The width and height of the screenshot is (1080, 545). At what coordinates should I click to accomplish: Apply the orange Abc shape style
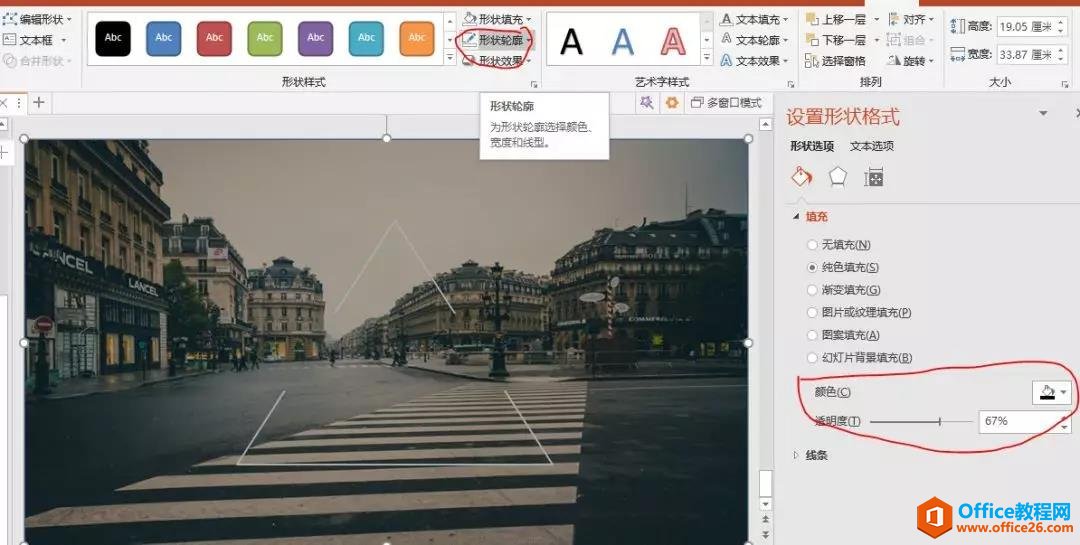click(417, 38)
